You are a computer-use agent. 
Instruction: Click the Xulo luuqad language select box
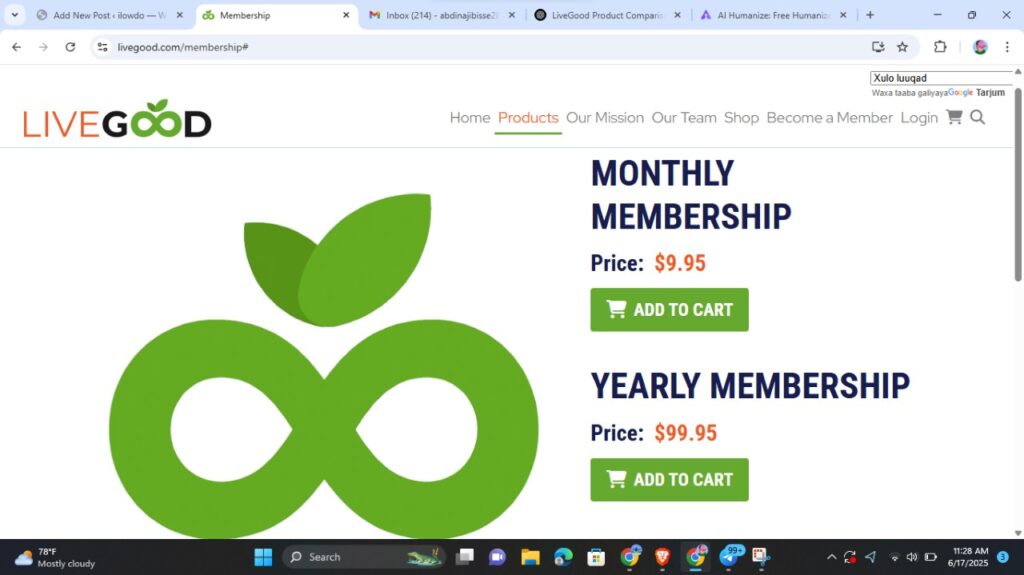941,78
